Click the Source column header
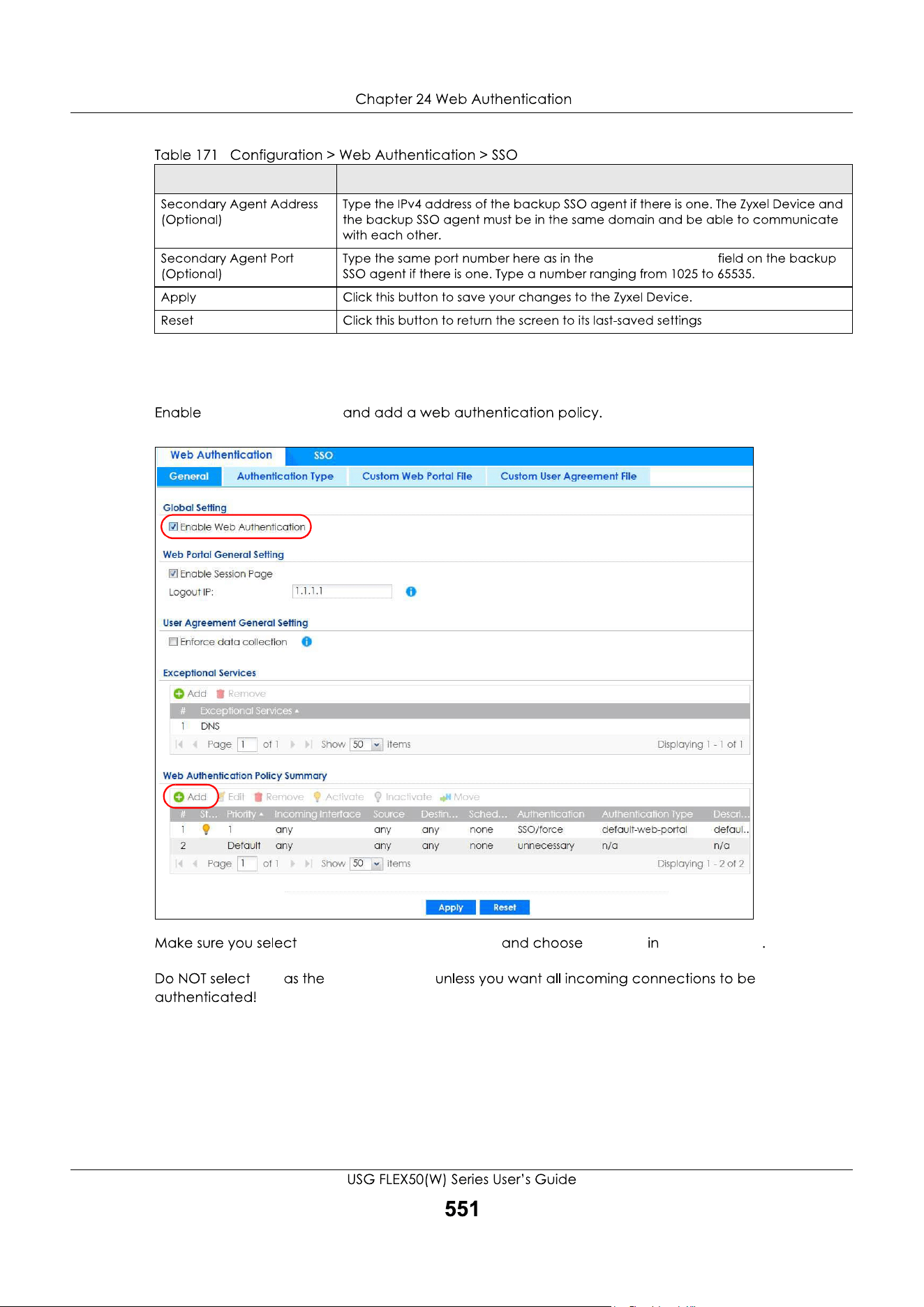This screenshot has height=1307, width=924. [x=389, y=814]
